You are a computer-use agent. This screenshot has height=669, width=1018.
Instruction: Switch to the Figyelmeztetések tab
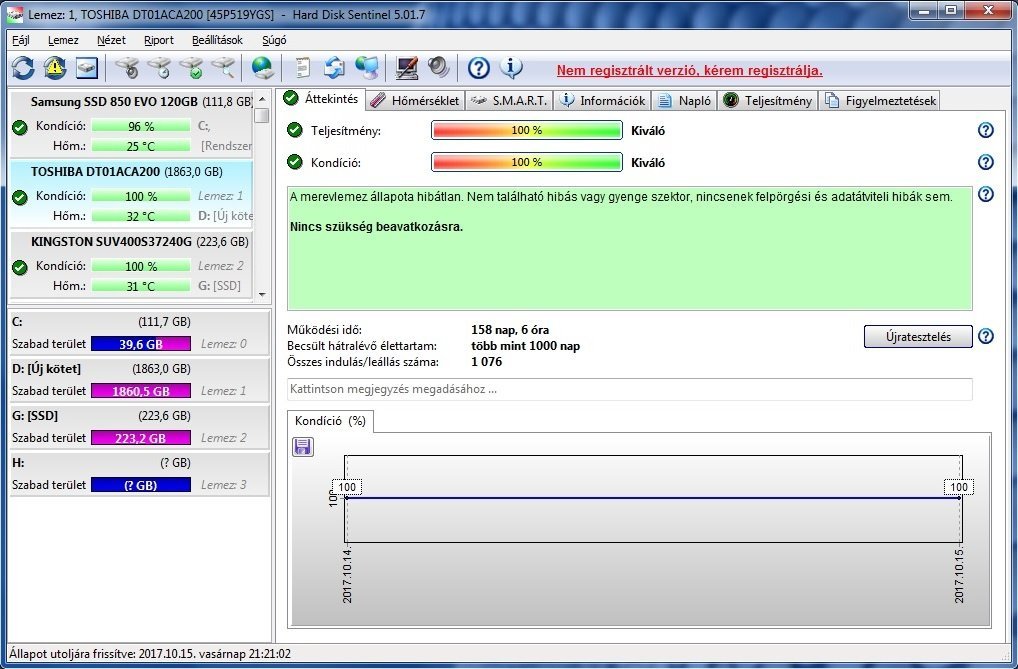(x=880, y=101)
